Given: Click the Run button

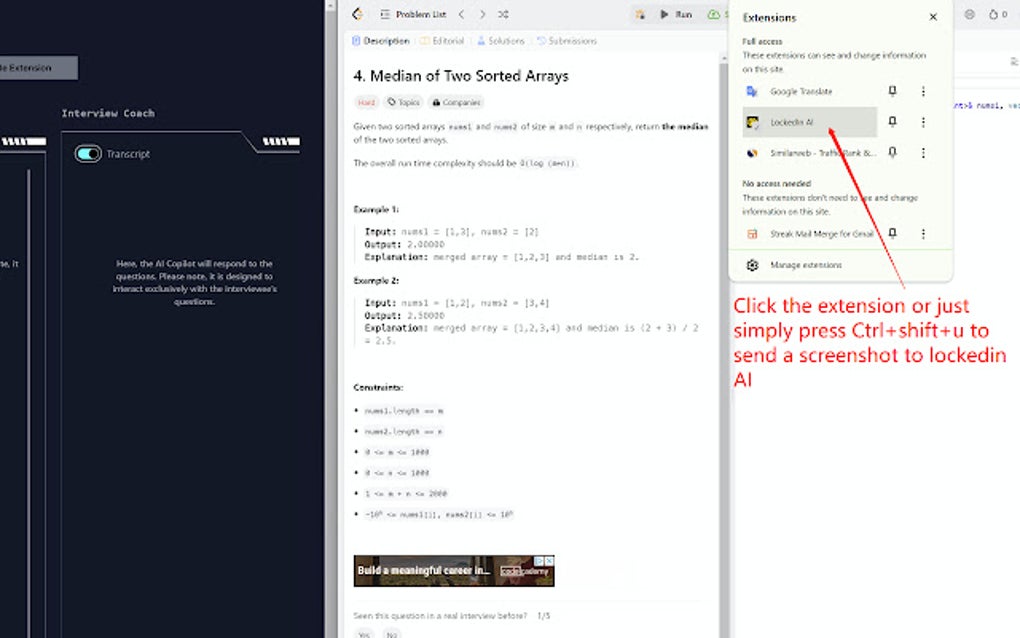Looking at the screenshot, I should [x=673, y=14].
